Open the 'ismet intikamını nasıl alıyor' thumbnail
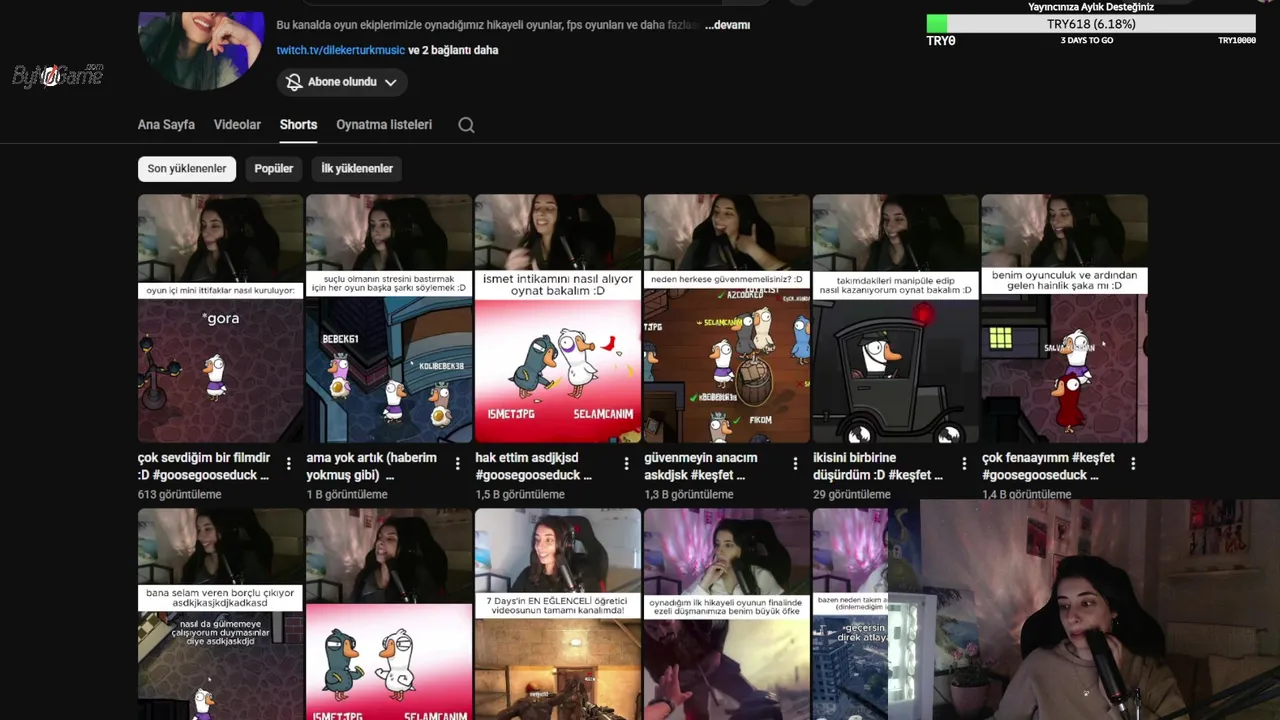The width and height of the screenshot is (1280, 720). [x=558, y=318]
